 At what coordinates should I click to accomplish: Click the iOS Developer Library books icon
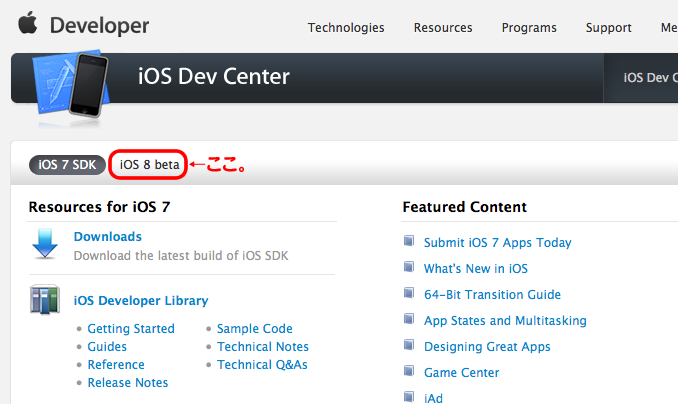(45, 299)
